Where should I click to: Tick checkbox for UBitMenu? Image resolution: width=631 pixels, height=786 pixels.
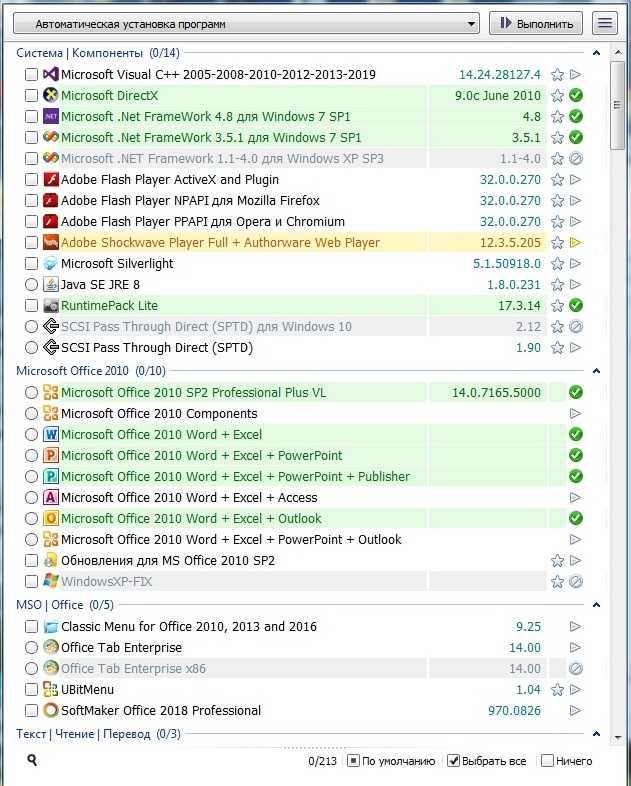click(31, 690)
